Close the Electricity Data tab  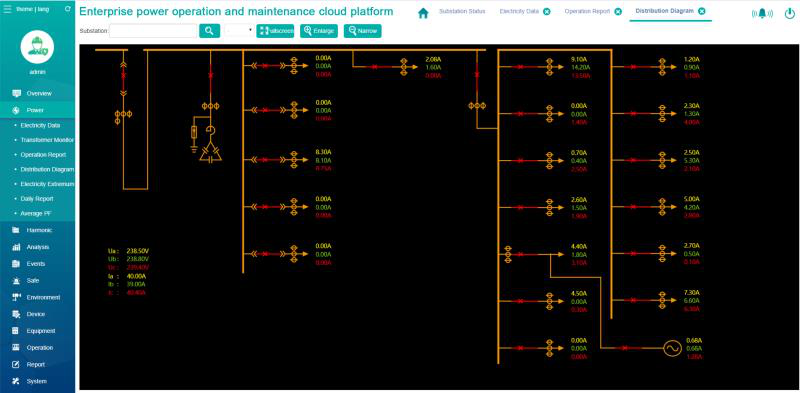(546, 11)
